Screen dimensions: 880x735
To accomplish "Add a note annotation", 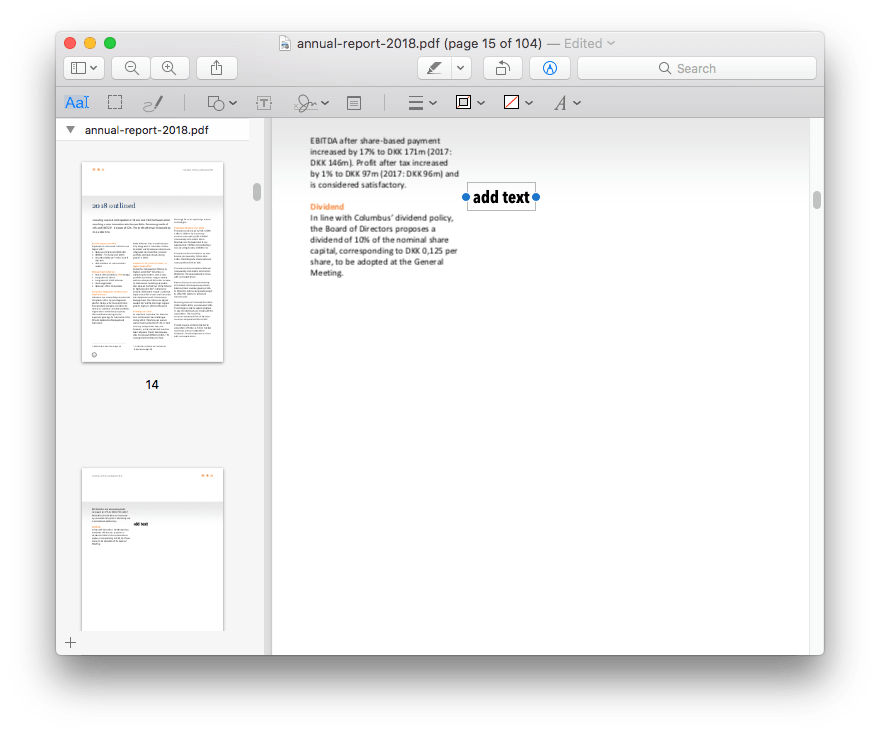I will 354,103.
